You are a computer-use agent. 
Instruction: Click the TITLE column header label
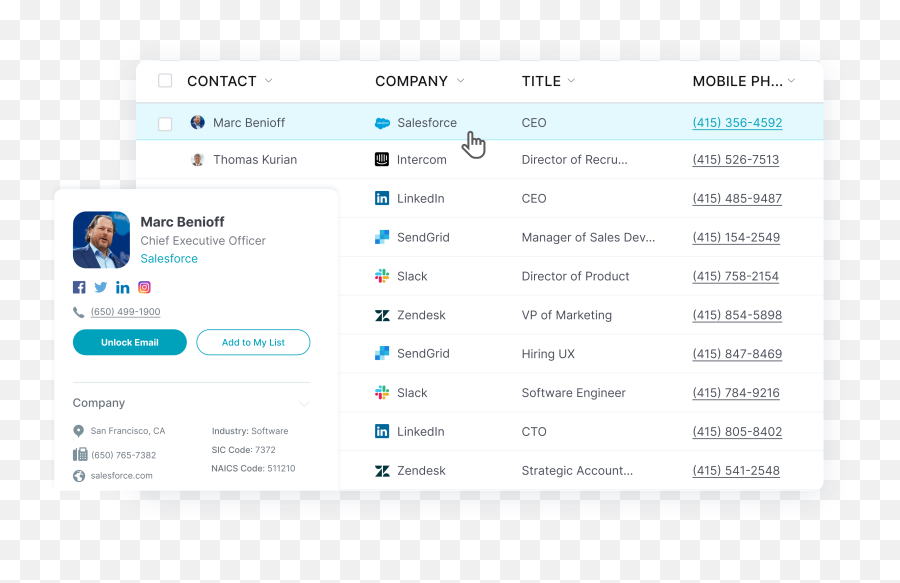(541, 81)
